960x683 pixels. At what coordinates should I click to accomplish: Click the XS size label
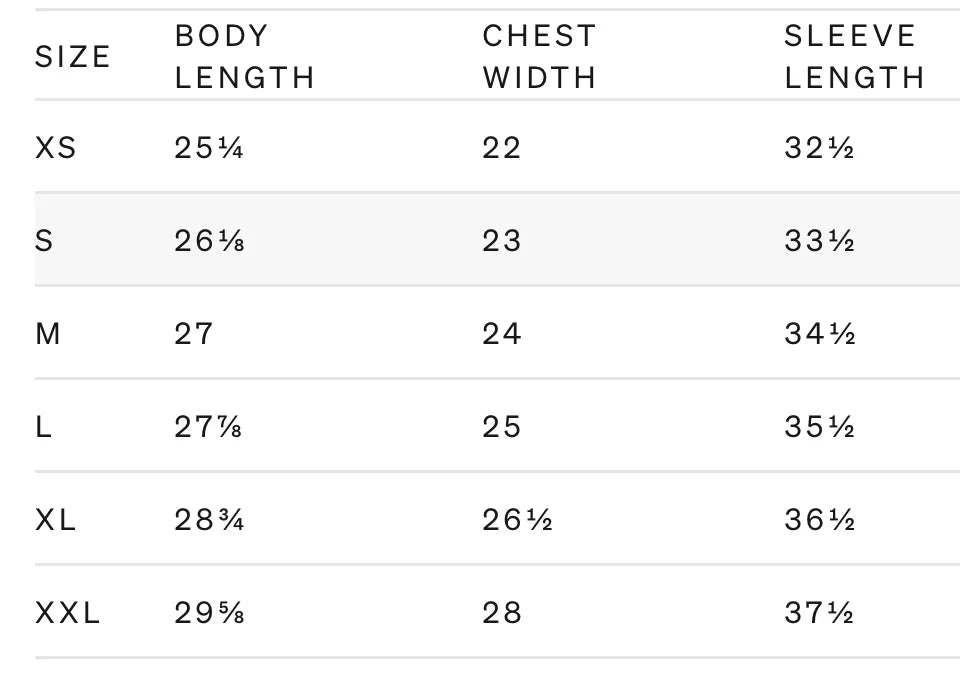(x=56, y=148)
